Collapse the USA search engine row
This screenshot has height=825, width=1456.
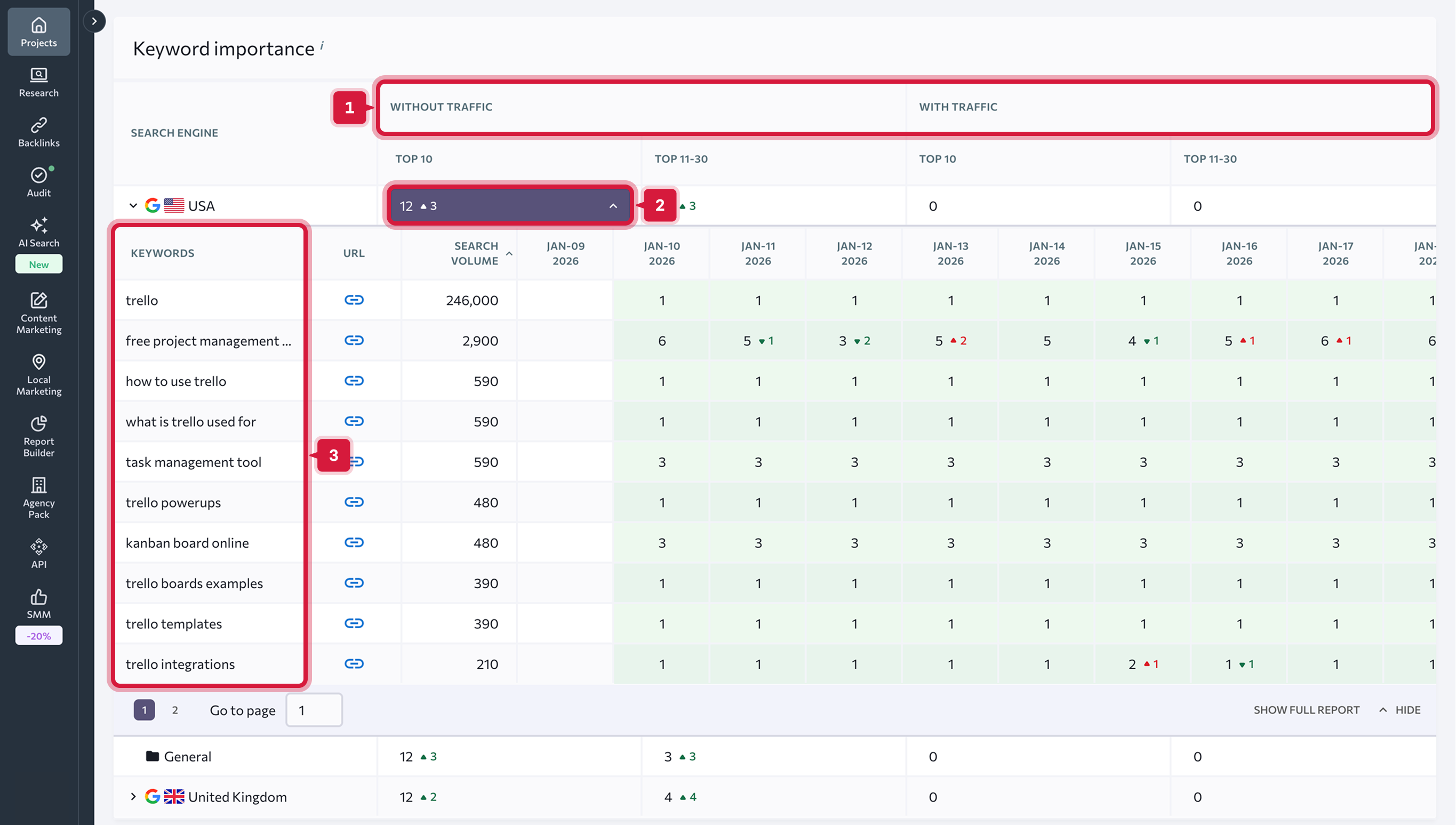tap(134, 205)
